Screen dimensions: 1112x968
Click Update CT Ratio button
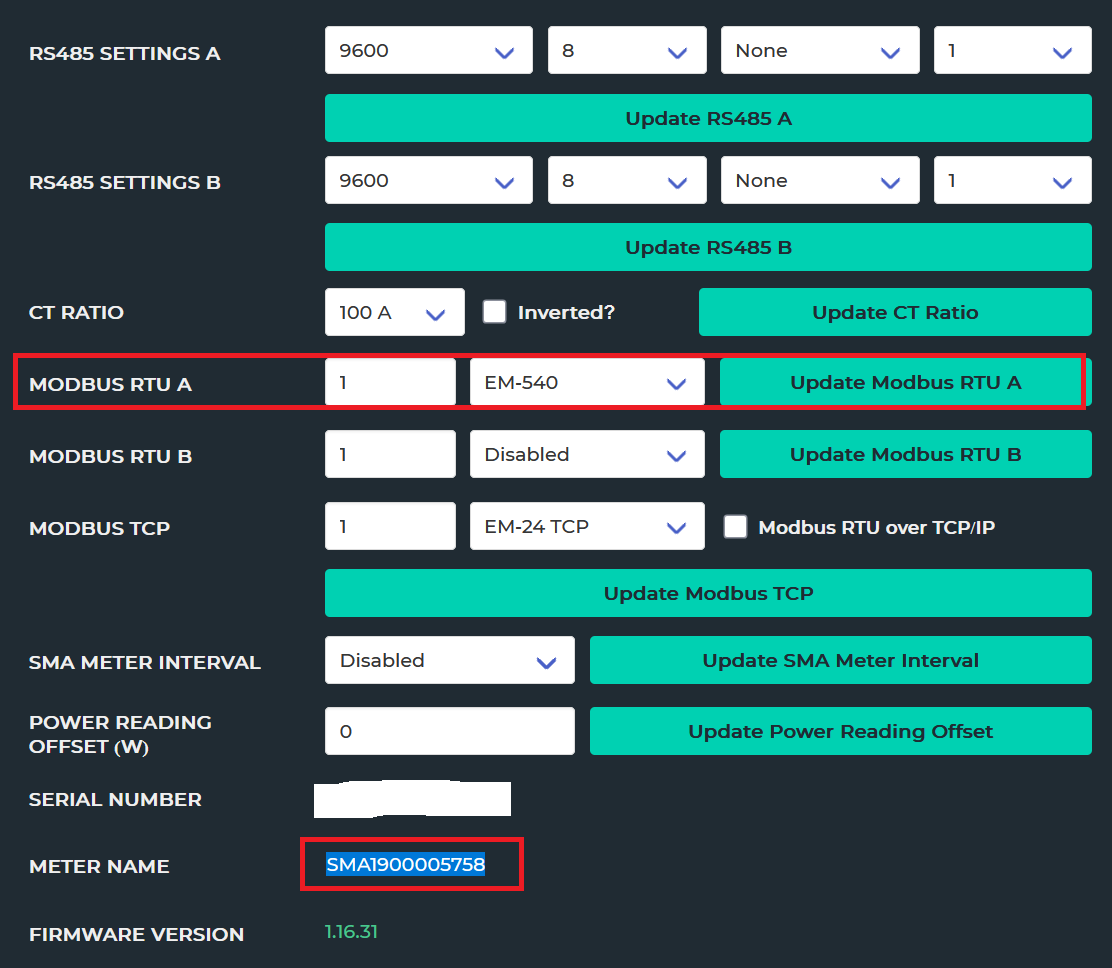[x=895, y=313]
